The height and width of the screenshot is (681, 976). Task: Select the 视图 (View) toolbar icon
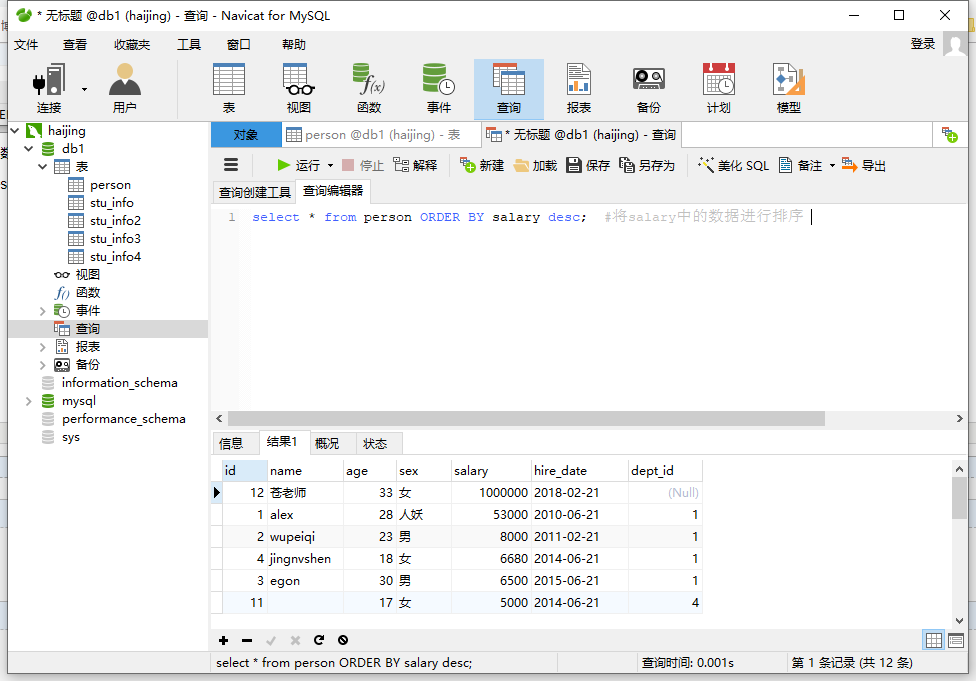299,88
